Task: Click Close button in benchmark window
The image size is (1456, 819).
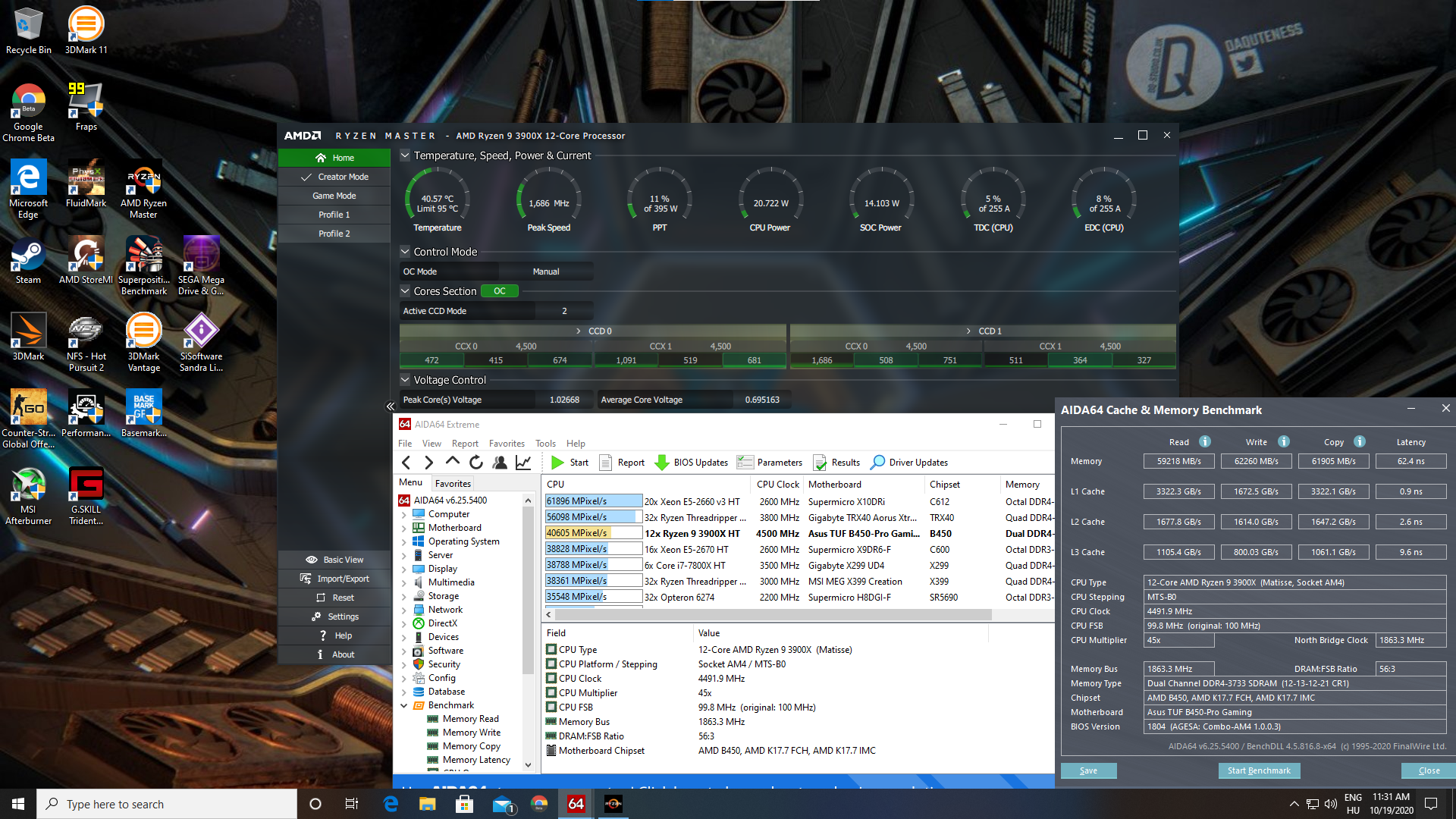Action: coord(1429,770)
